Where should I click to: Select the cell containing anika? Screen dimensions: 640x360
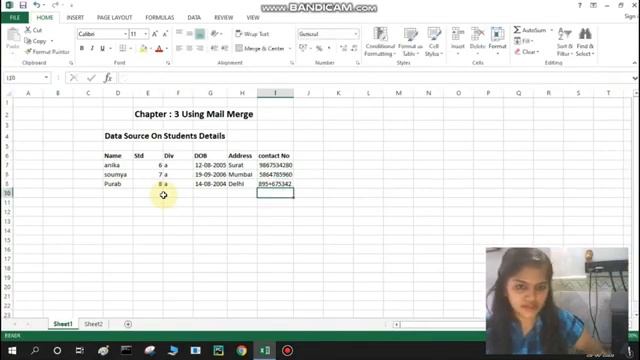coord(118,165)
